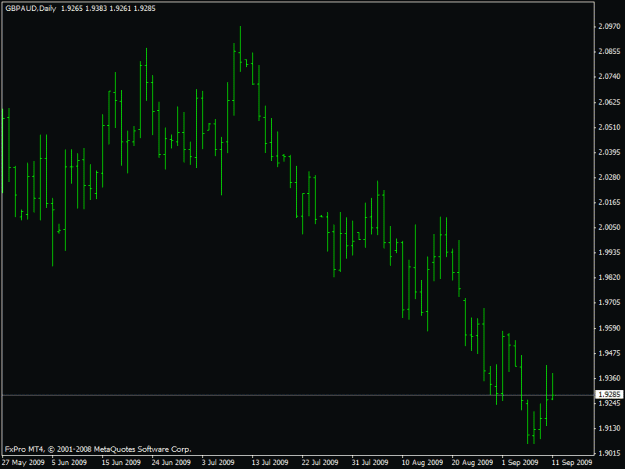Select the 22 Jul 2009 date label
The width and height of the screenshot is (625, 469).
[320, 462]
